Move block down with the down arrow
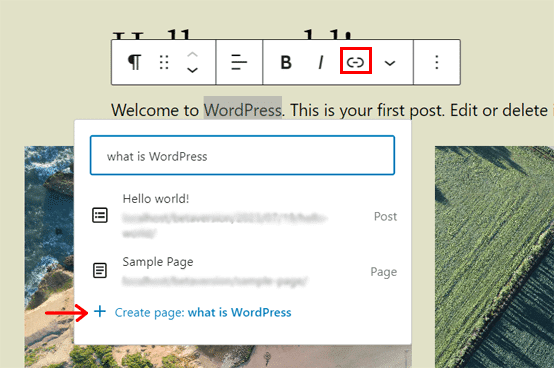Image resolution: width=554 pixels, height=368 pixels. tap(192, 70)
